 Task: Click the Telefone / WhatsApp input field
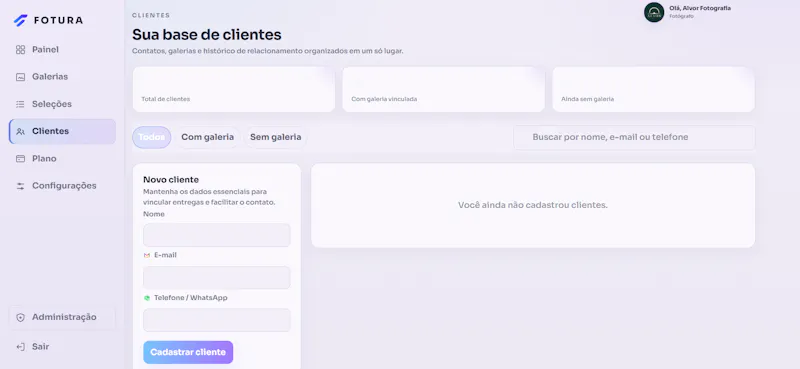pyautogui.click(x=217, y=320)
